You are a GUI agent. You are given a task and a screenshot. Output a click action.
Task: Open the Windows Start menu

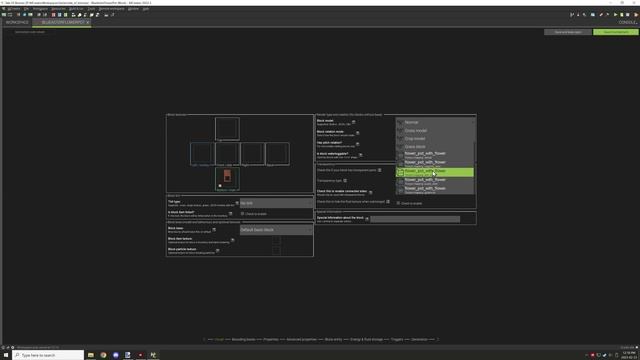[6, 355]
